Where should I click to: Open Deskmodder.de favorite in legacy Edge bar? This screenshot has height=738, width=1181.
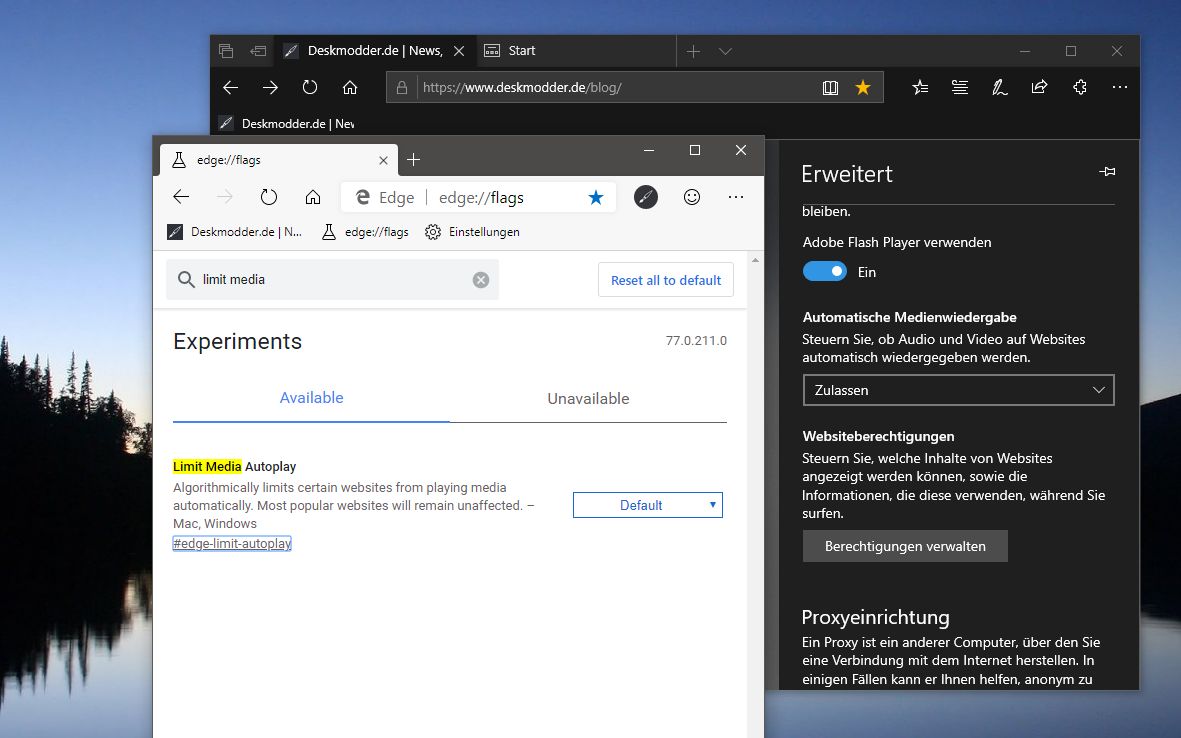pos(286,124)
